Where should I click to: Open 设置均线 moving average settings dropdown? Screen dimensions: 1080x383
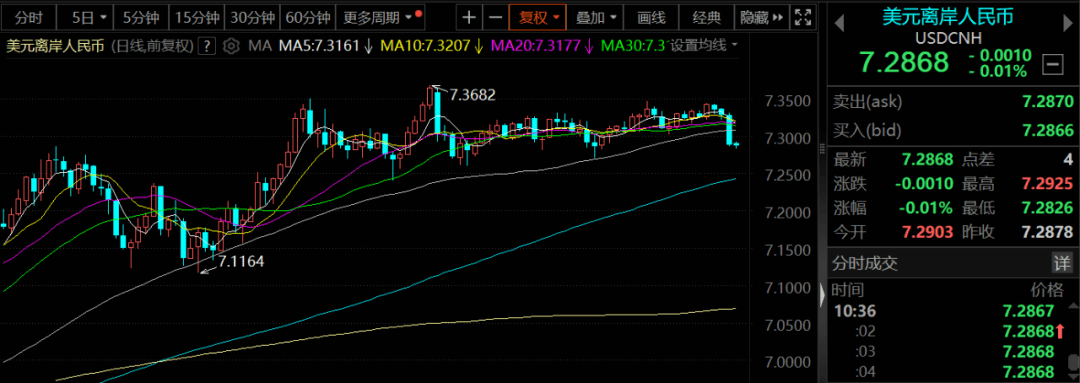click(x=704, y=46)
